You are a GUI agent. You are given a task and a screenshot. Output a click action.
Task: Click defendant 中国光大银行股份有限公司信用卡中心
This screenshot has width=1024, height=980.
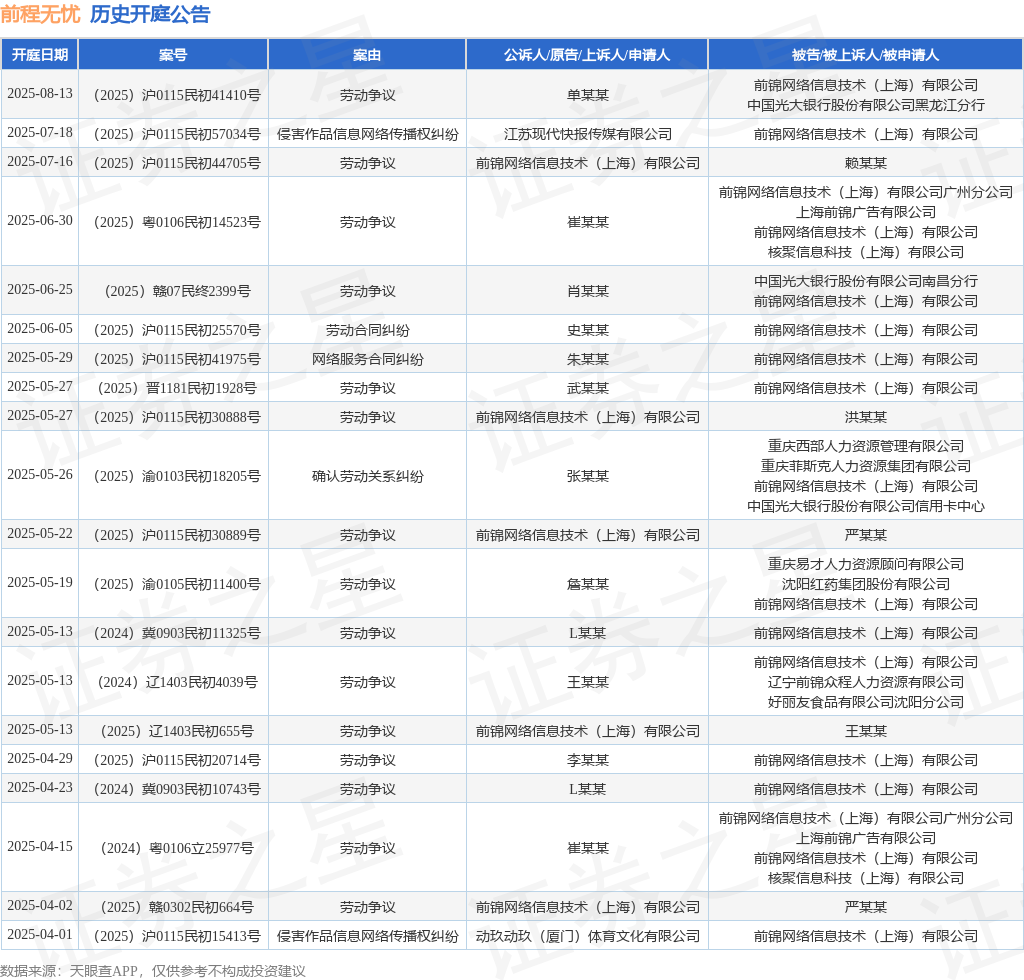(866, 507)
